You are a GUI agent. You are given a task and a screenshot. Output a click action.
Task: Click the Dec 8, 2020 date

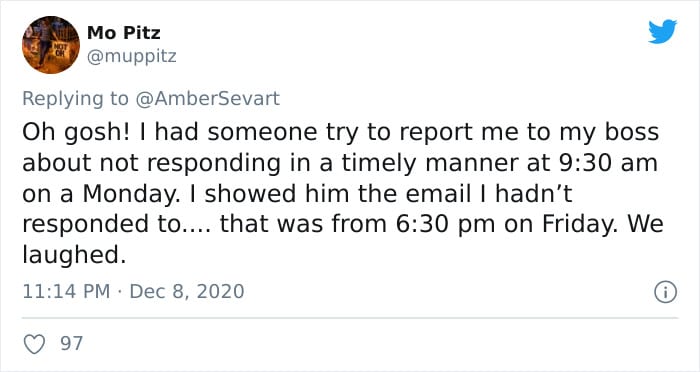(x=187, y=292)
